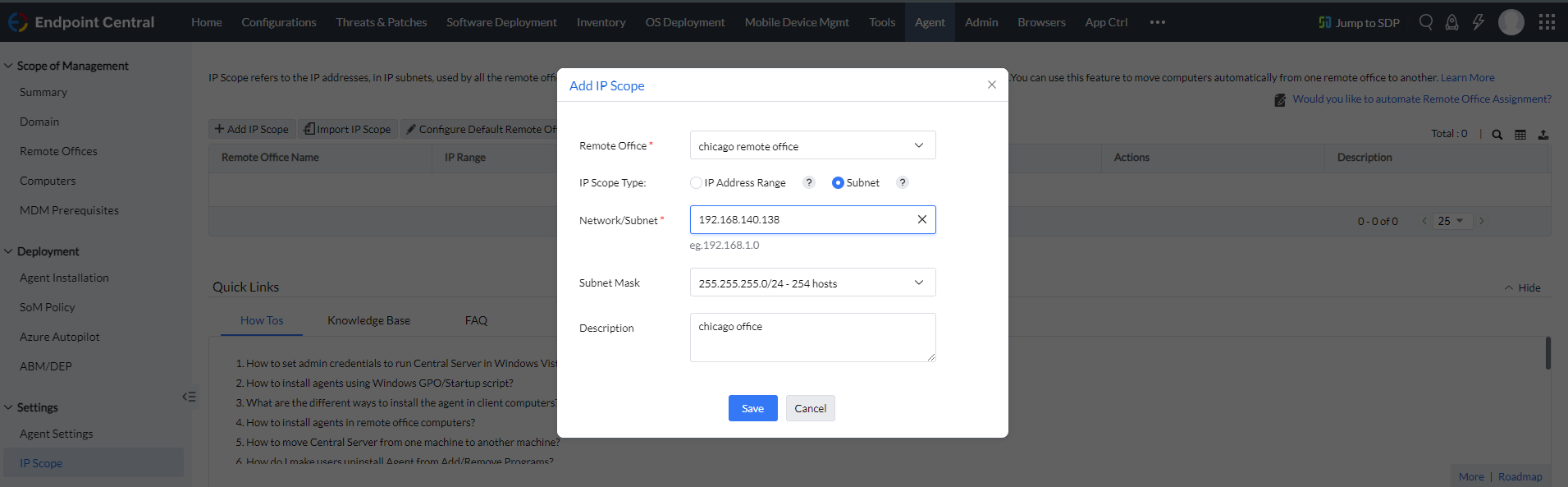This screenshot has height=487, width=1568.
Task: Open the Remote Office dropdown
Action: 812,145
